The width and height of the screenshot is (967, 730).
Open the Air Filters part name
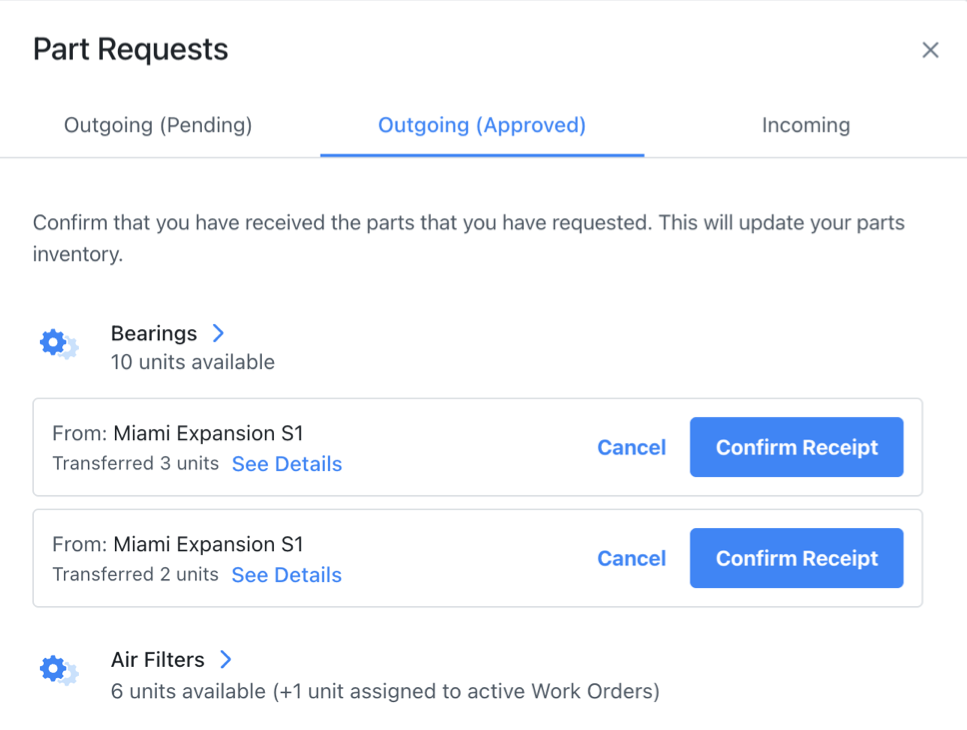coord(157,660)
